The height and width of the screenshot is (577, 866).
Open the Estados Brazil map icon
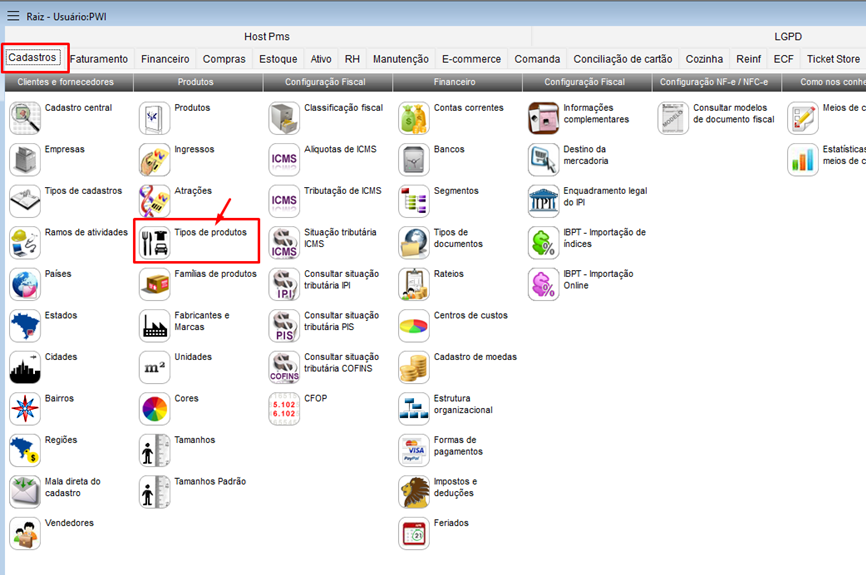point(25,326)
